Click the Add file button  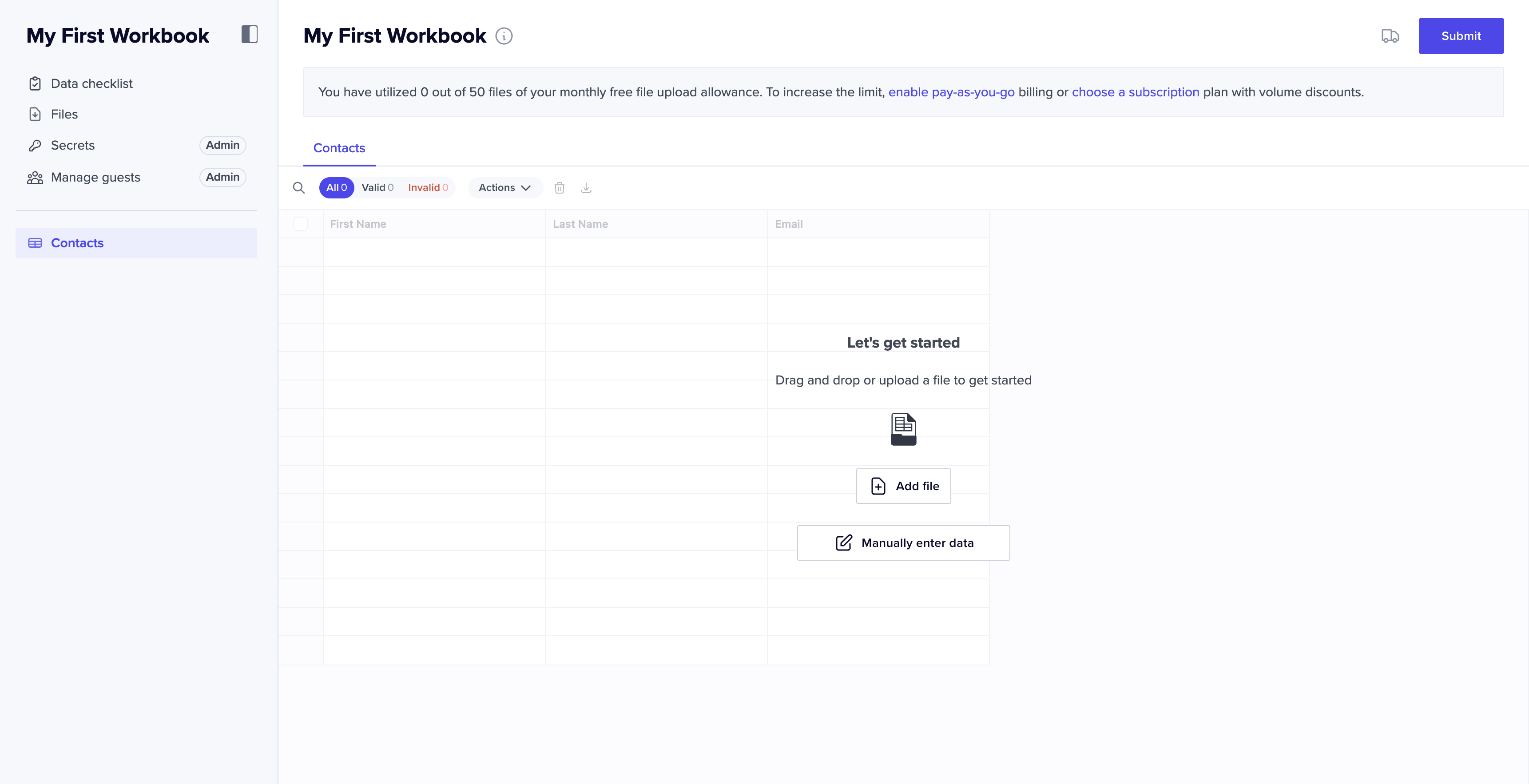tap(903, 486)
